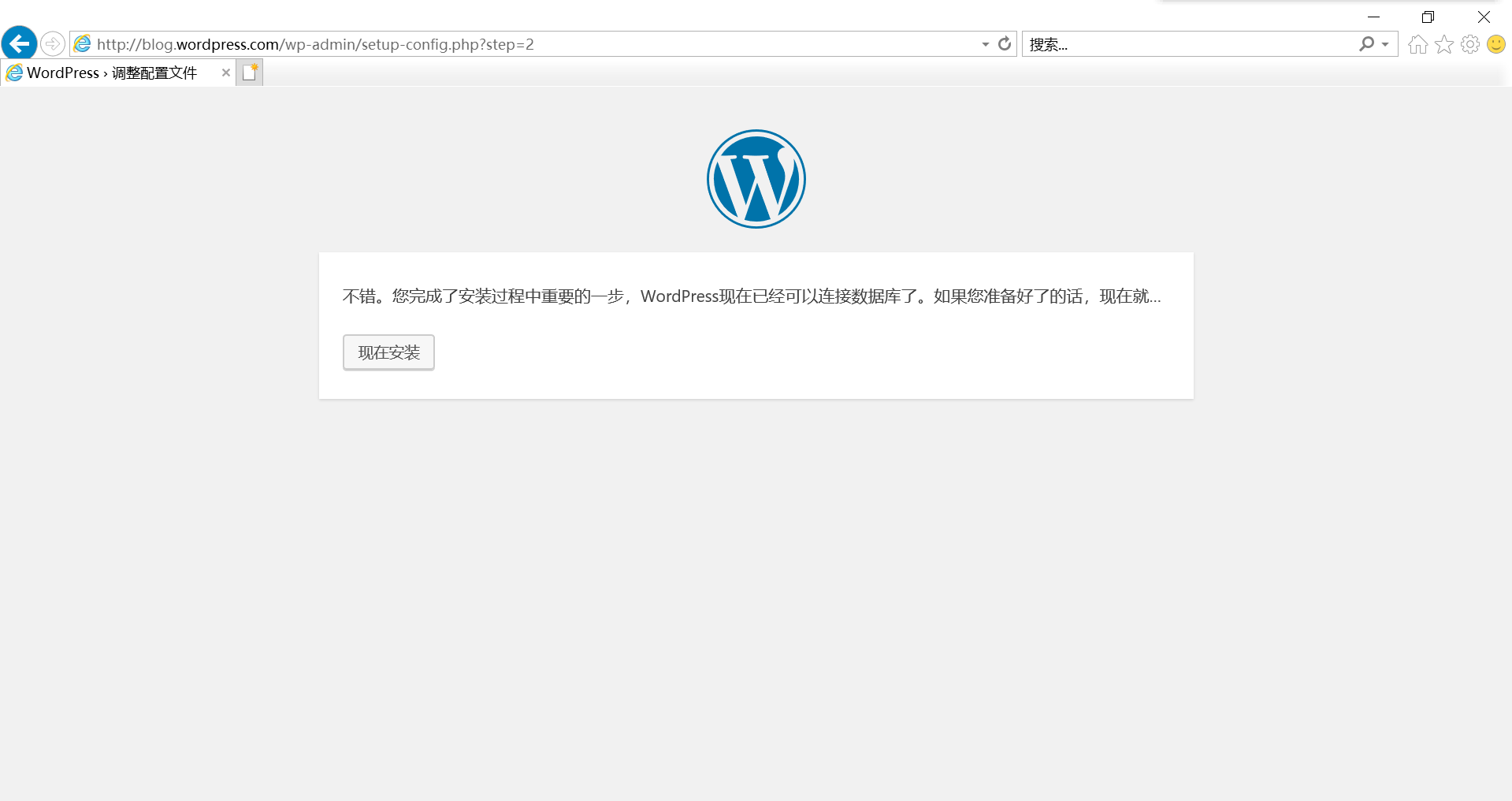The image size is (1512, 801).
Task: Click the 现在安装 button
Action: click(x=388, y=352)
